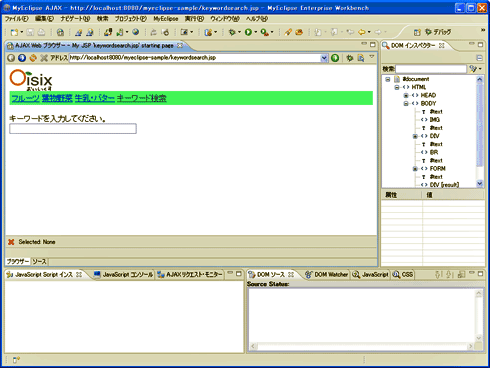Click the 属性 column header
The image size is (490, 368).
click(402, 195)
